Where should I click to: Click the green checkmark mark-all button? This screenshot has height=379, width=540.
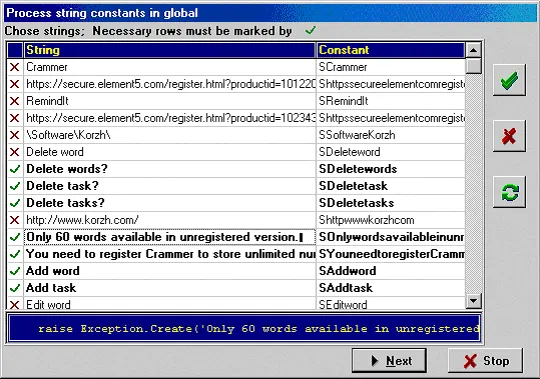pos(509,80)
